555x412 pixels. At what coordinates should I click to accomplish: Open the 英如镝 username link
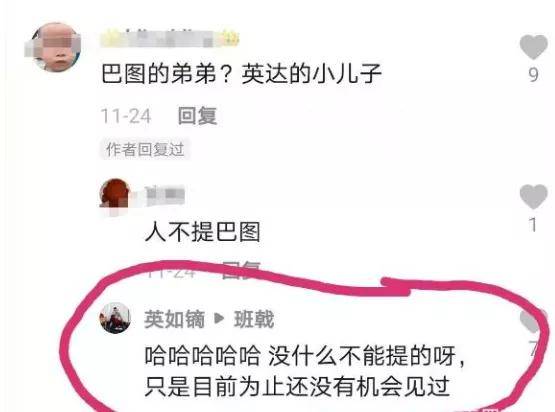pos(174,319)
